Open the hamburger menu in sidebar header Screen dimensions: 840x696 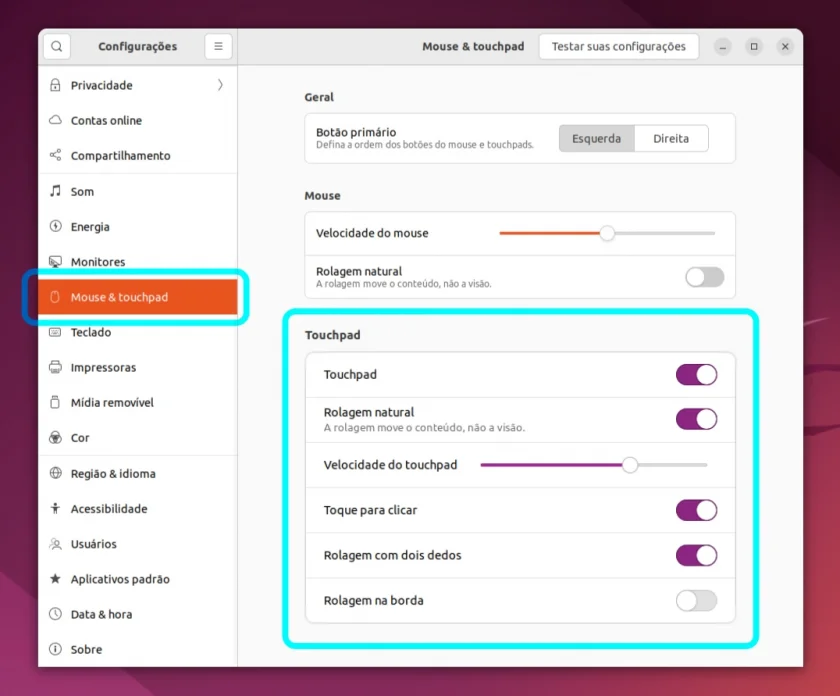click(x=218, y=47)
